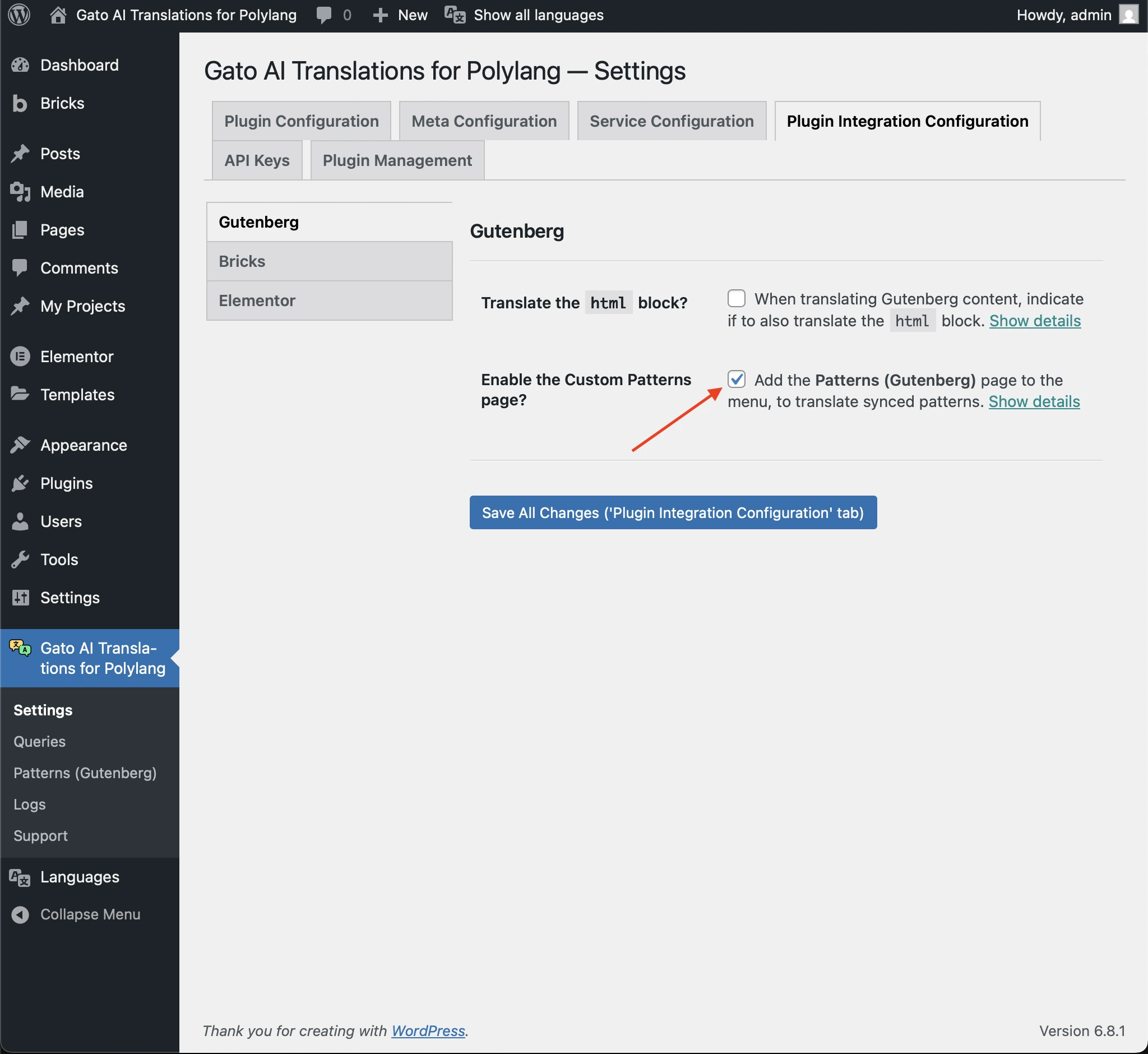The height and width of the screenshot is (1054, 1148).
Task: Open Show details for synced patterns
Action: (x=1034, y=401)
